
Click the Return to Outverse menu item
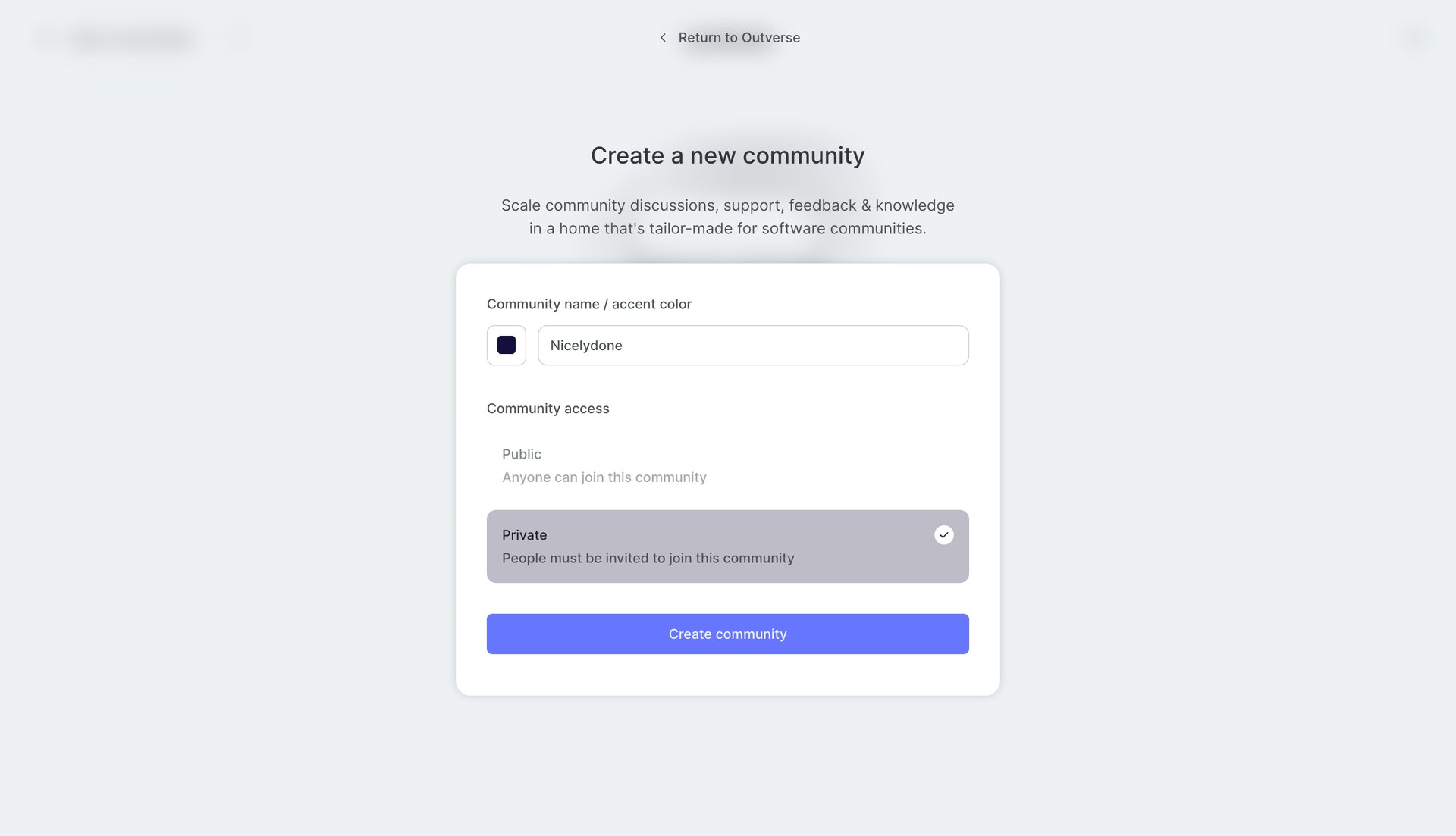739,37
